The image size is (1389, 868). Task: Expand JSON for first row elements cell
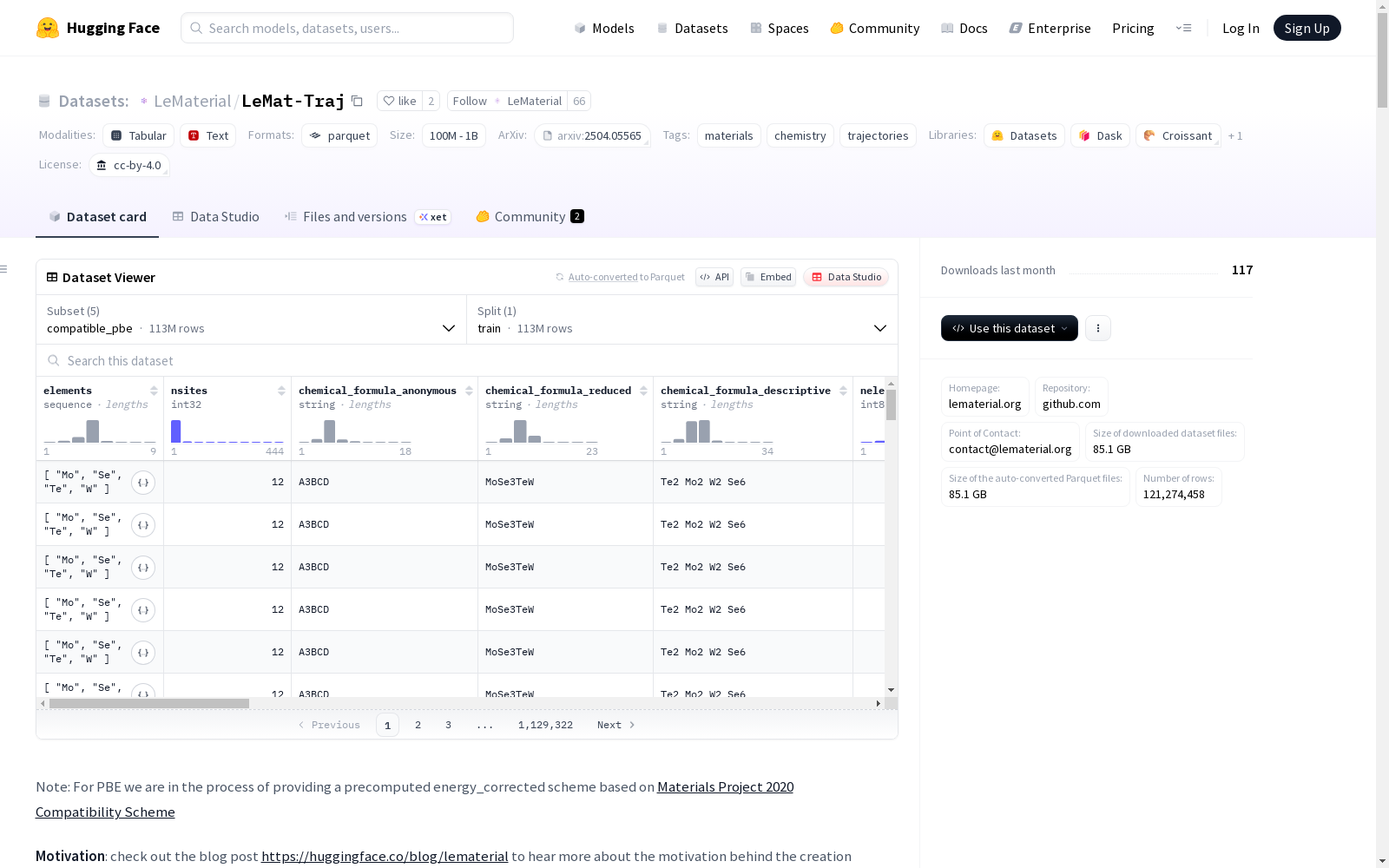click(x=143, y=482)
